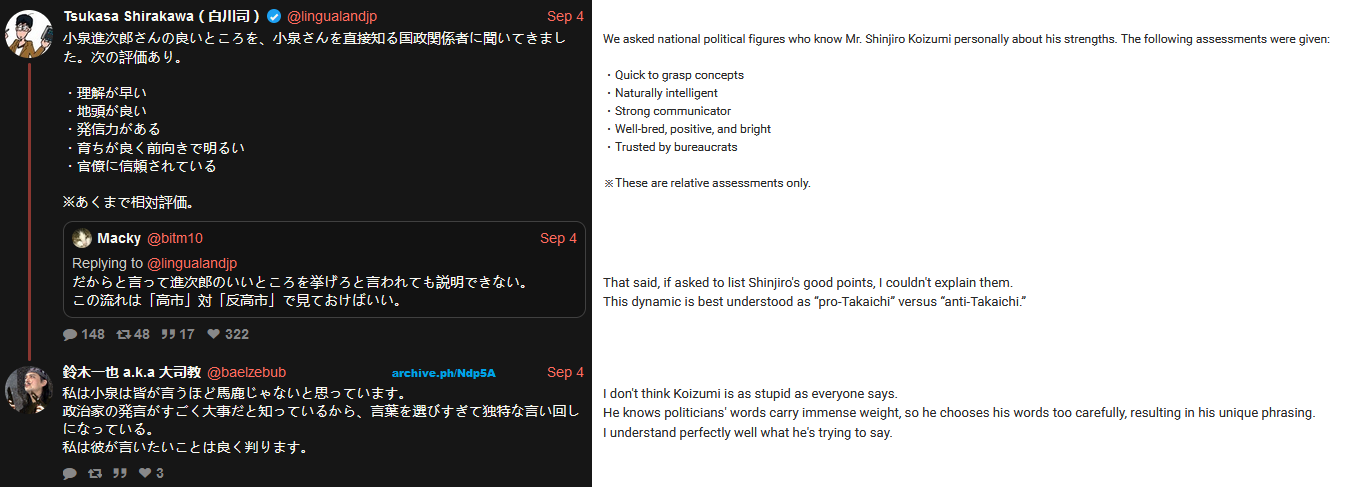Click the quote icon with 17 count
1352x487 pixels.
[170, 334]
